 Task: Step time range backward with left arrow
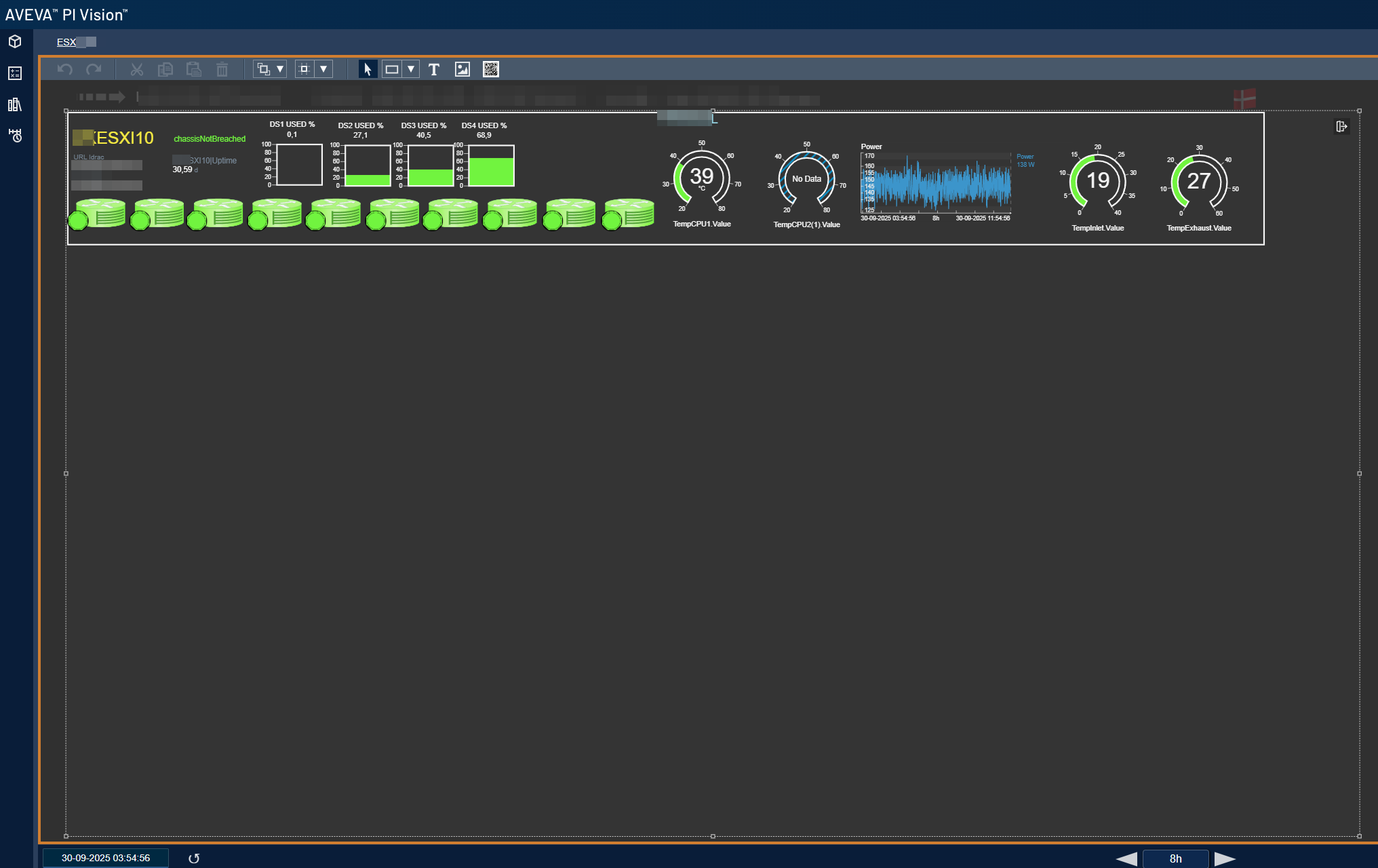click(x=1126, y=859)
